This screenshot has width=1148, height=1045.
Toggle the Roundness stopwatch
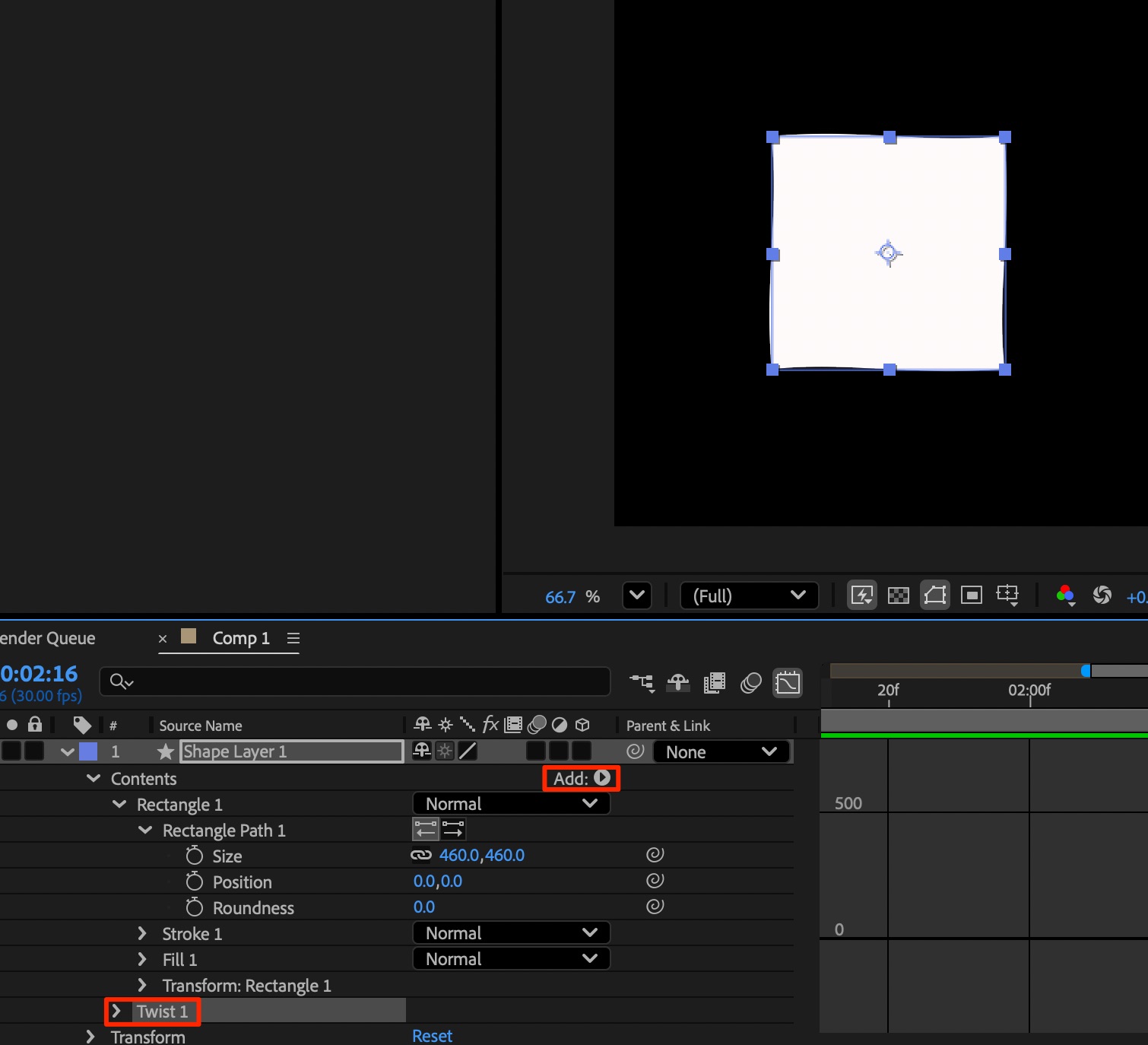[195, 907]
